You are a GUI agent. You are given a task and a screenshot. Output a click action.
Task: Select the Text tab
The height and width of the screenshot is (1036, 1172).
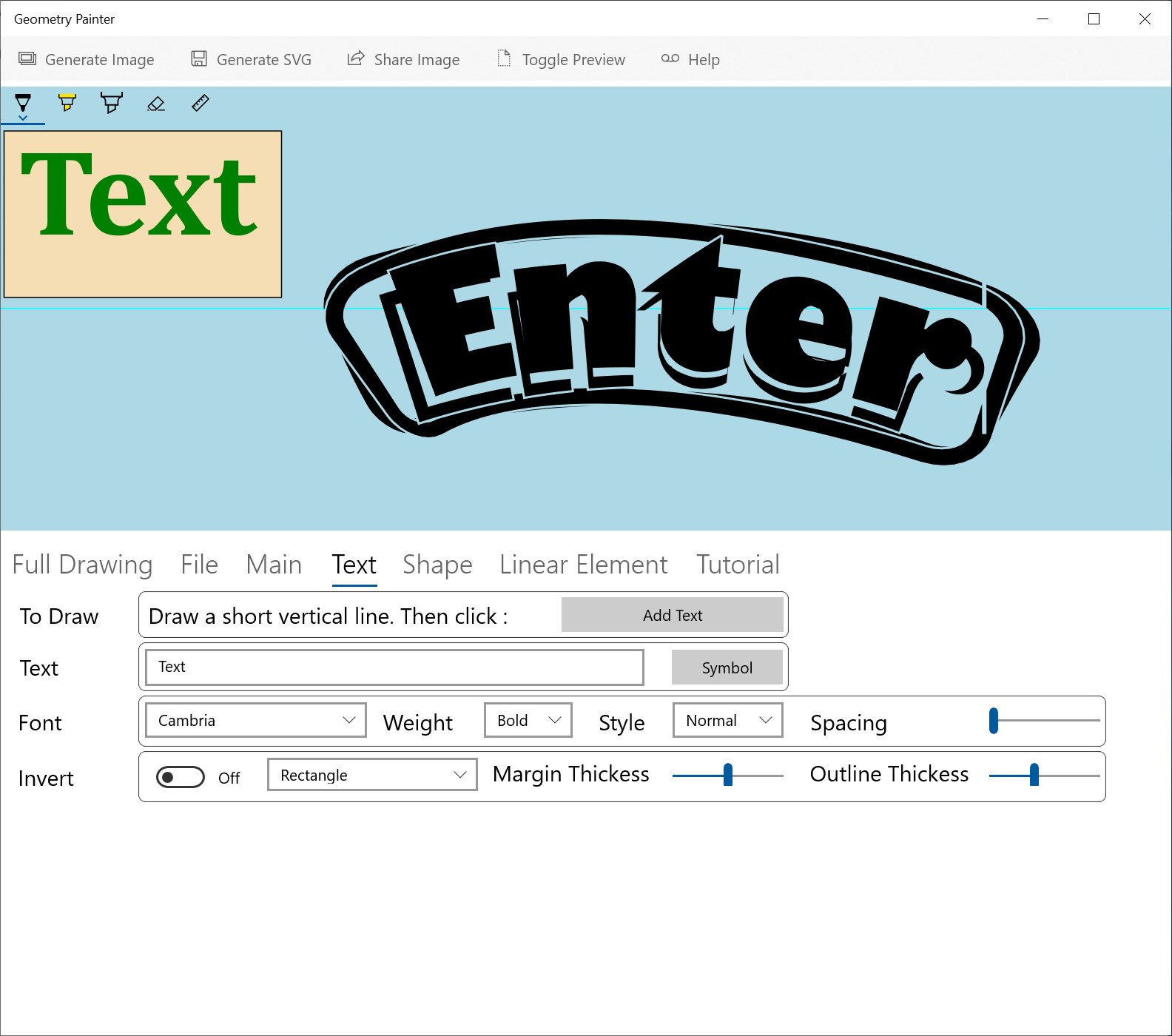[354, 565]
